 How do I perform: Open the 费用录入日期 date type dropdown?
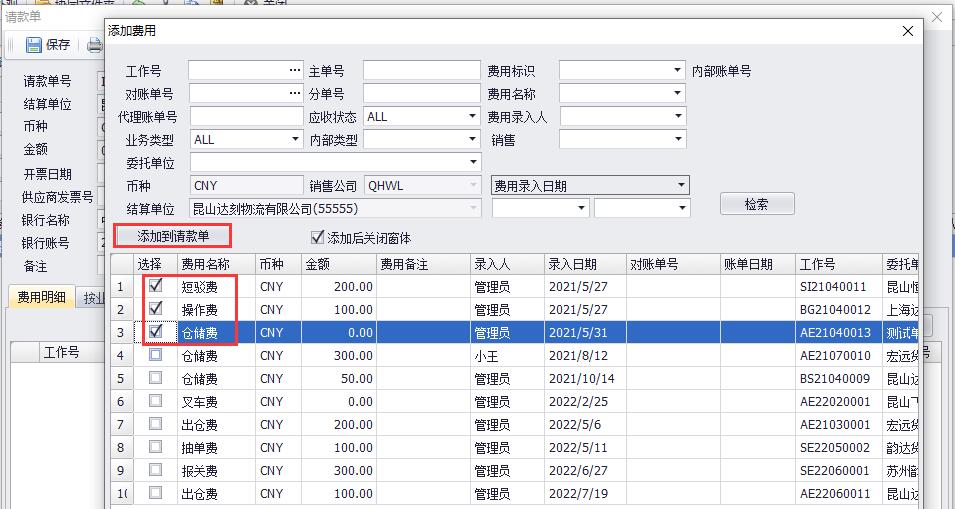point(681,186)
